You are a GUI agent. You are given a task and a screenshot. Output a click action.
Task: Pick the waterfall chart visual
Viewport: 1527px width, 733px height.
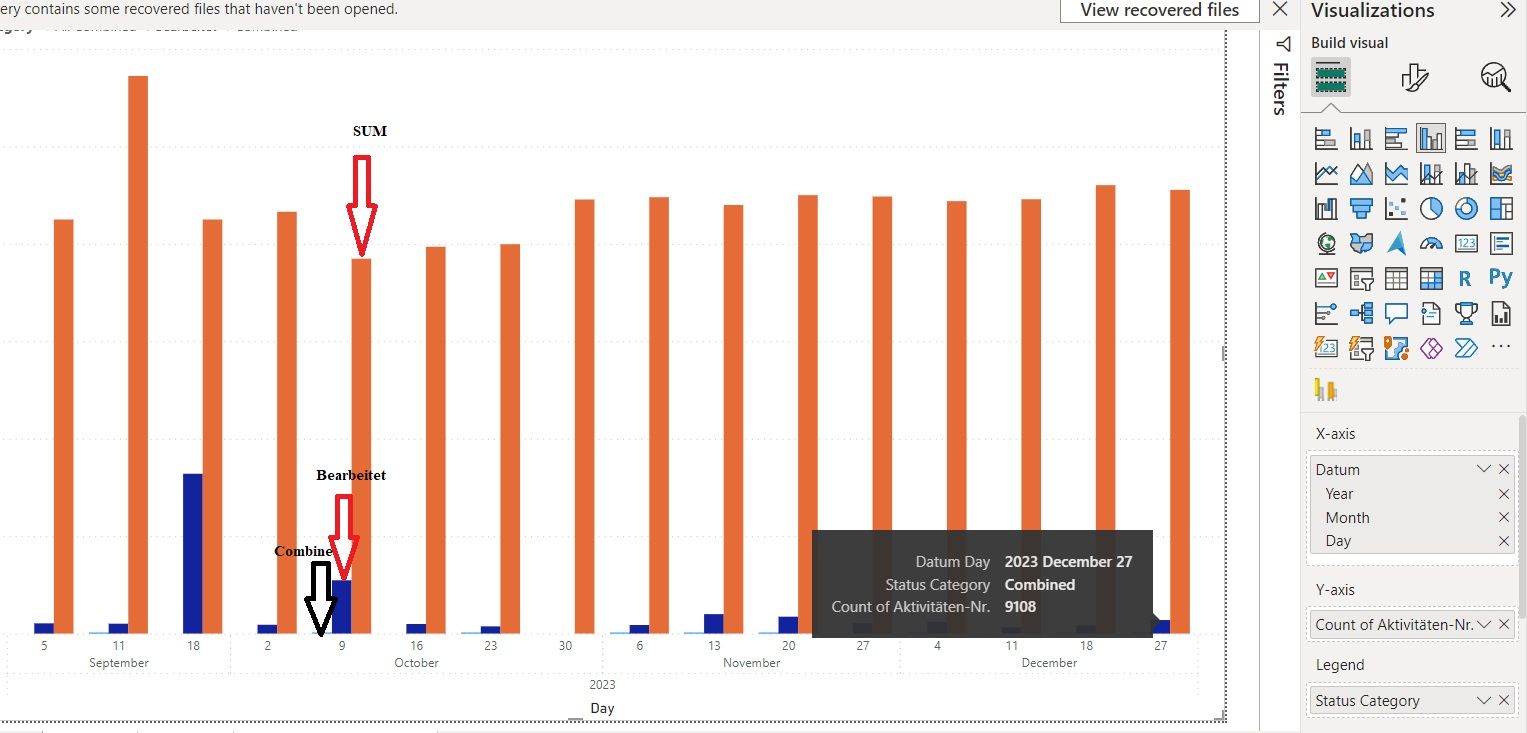click(x=1326, y=208)
